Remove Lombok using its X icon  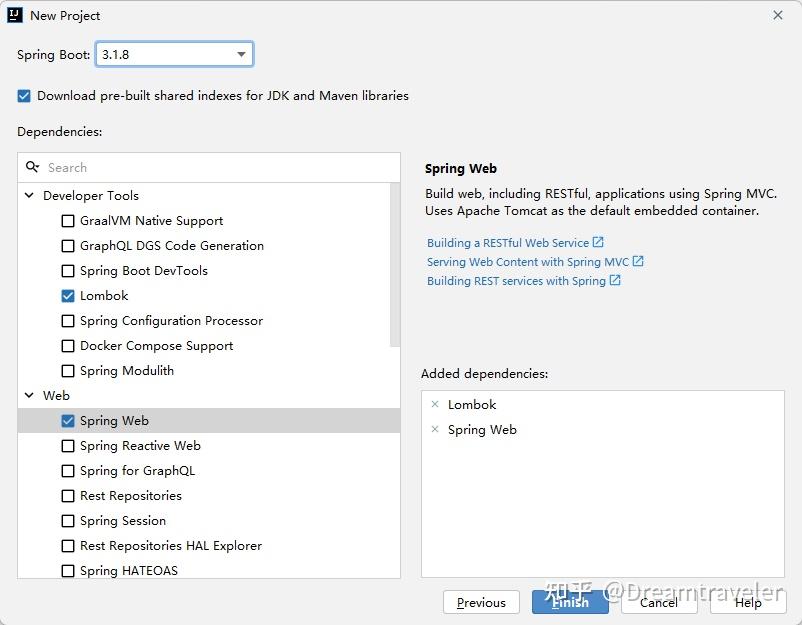click(x=435, y=404)
